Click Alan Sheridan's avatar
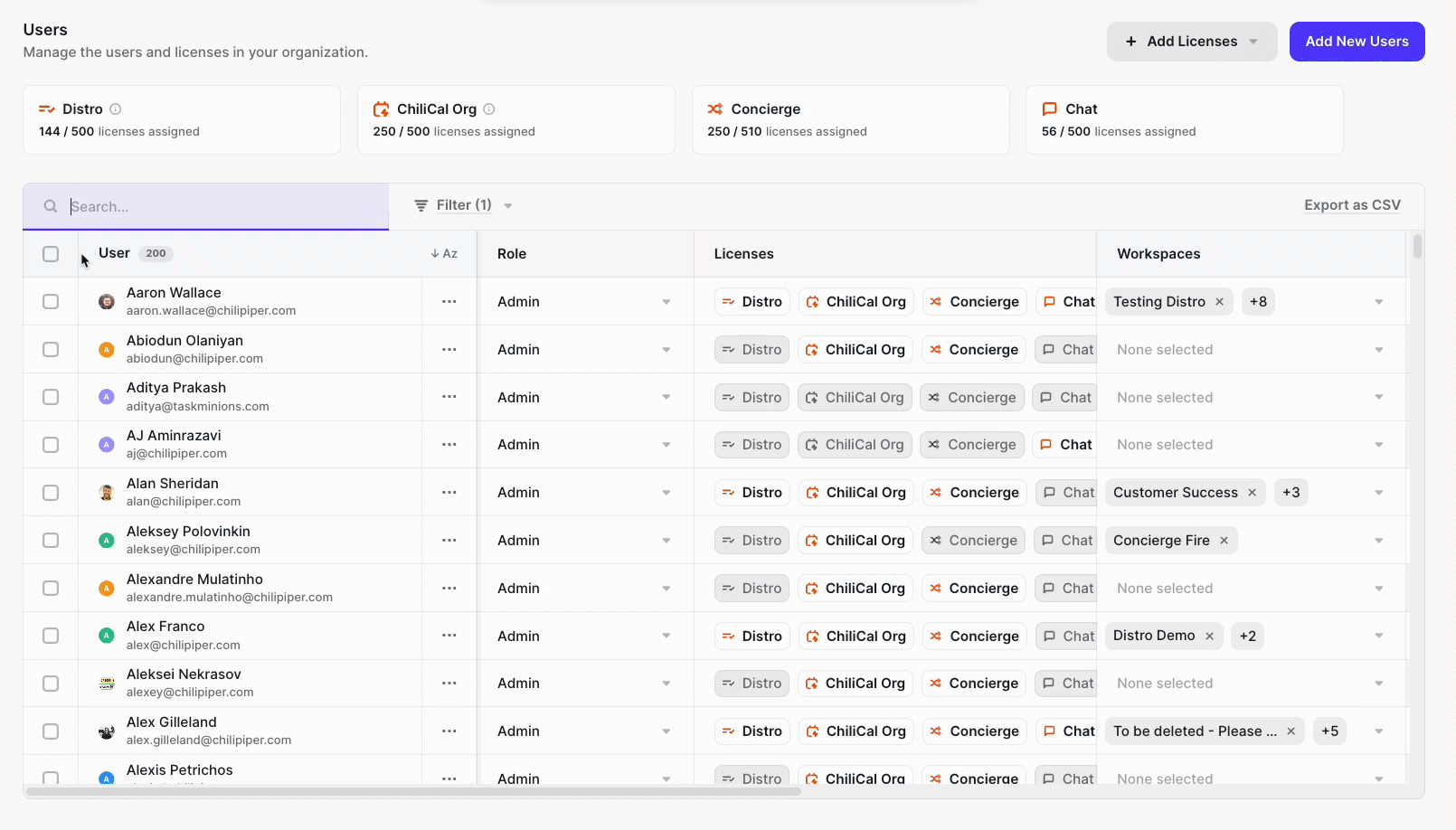This screenshot has height=830, width=1456. pyautogui.click(x=107, y=493)
